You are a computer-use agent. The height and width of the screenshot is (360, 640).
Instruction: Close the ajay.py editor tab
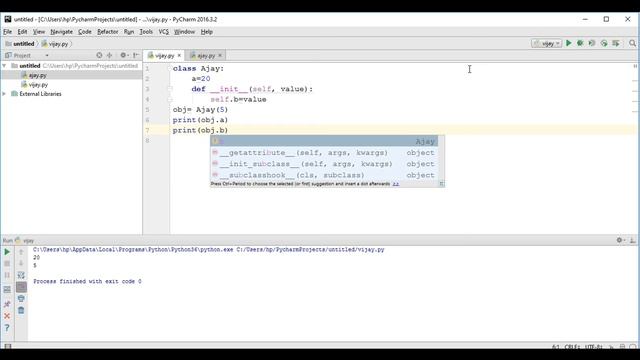pyautogui.click(x=220, y=56)
